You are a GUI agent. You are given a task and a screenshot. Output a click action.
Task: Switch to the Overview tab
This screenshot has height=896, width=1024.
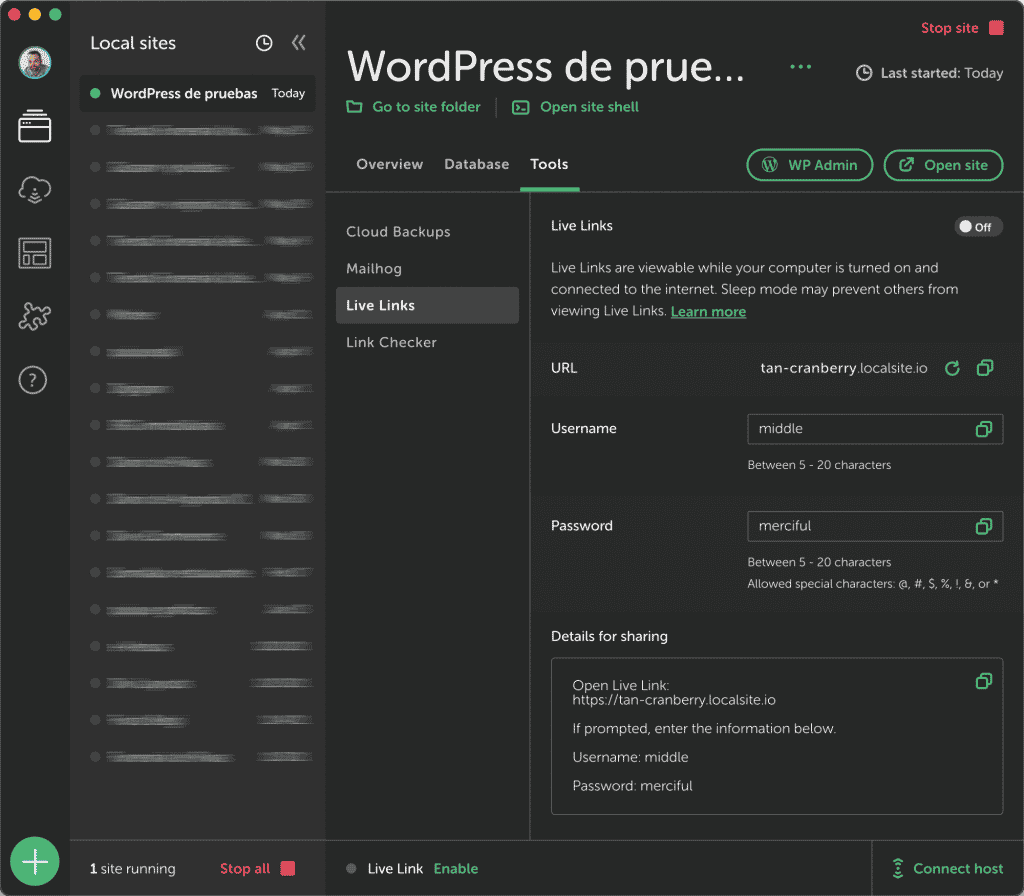click(x=389, y=165)
